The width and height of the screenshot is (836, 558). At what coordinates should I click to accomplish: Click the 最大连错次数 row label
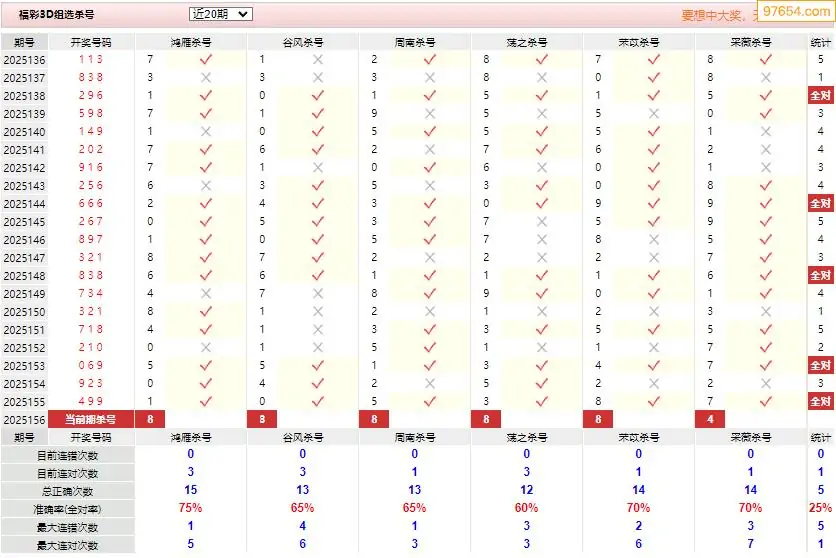tap(67, 528)
